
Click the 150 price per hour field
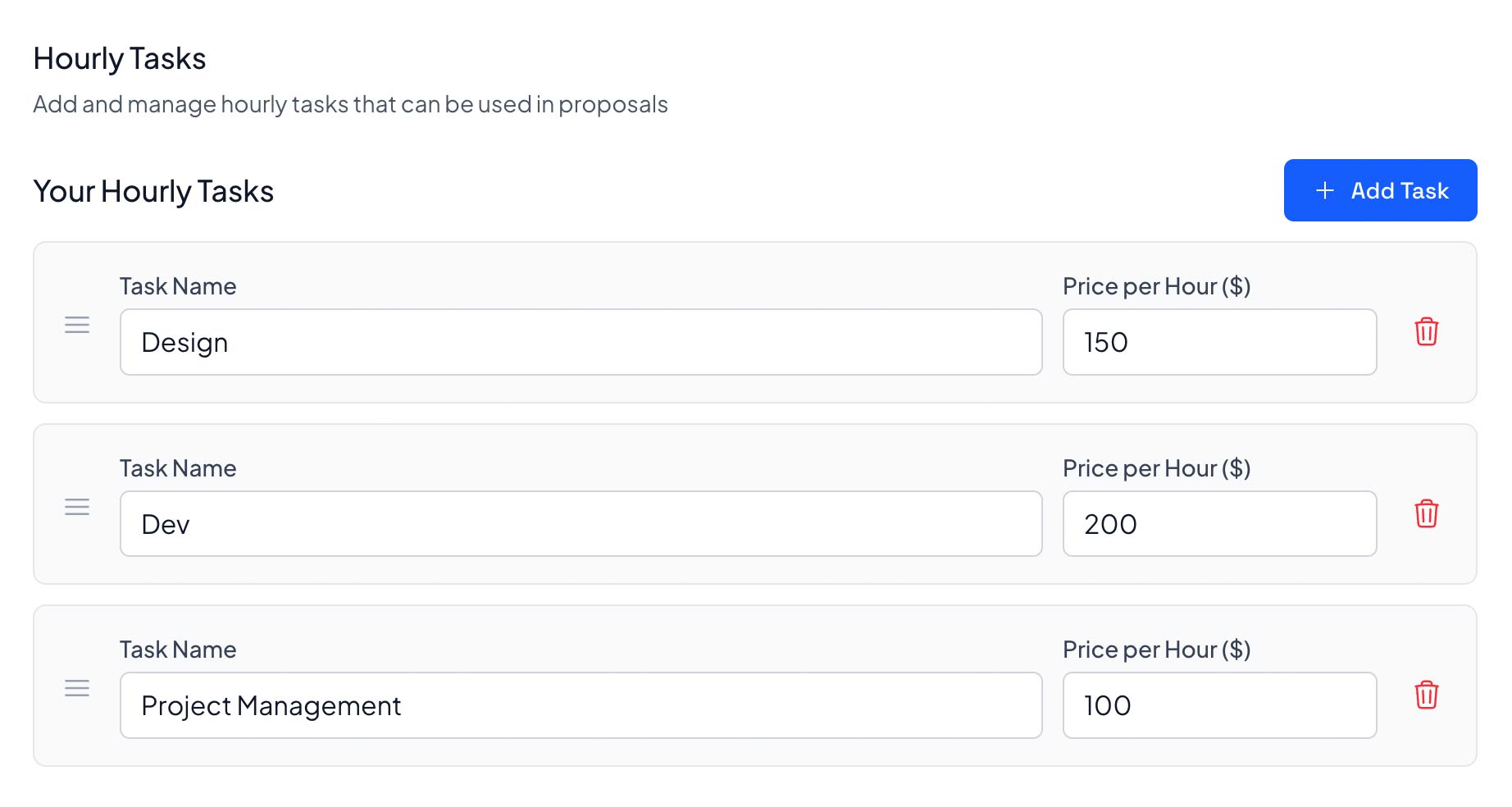pos(1218,342)
